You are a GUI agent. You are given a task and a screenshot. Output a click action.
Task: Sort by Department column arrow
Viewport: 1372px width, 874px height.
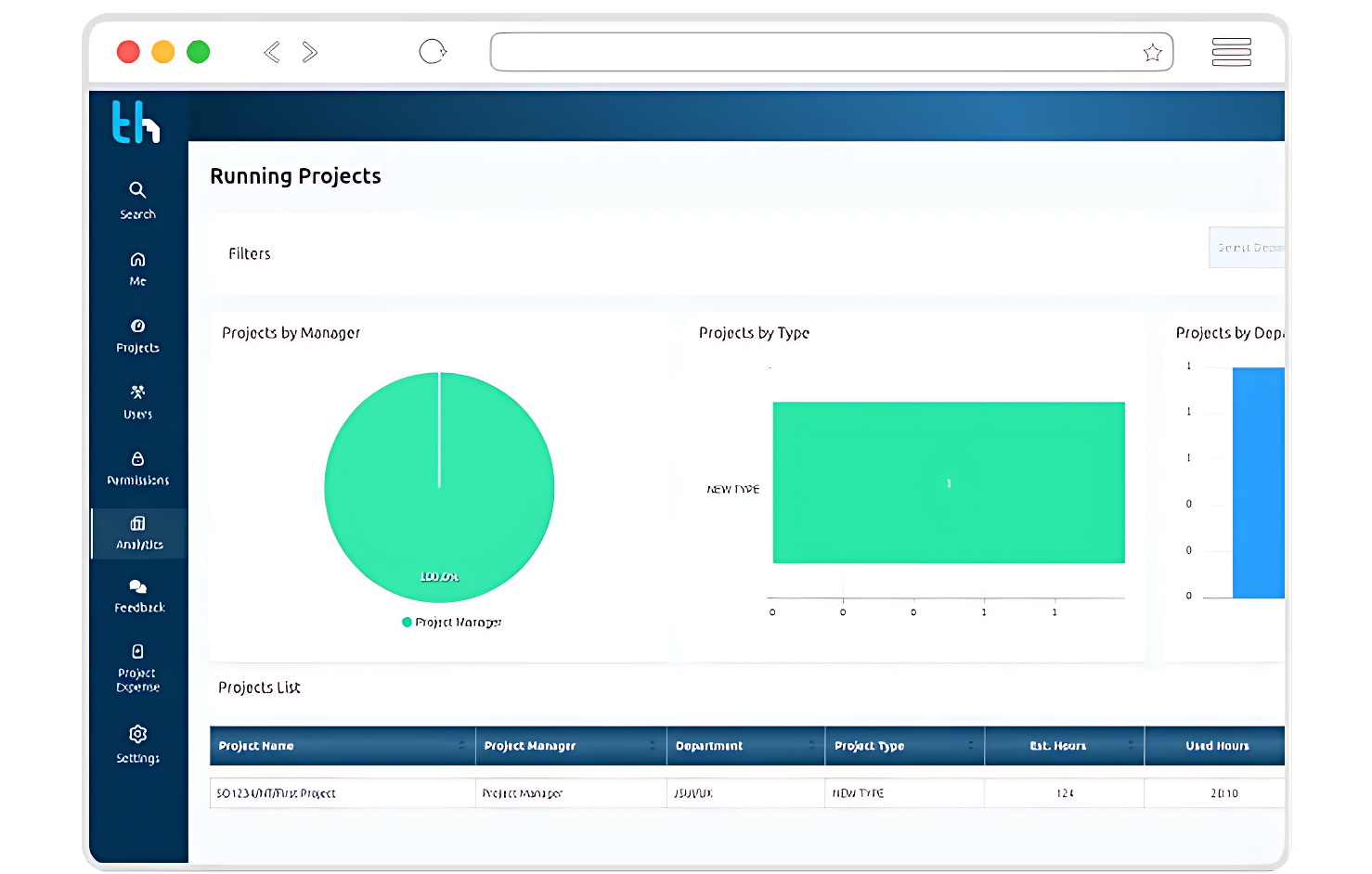tap(811, 746)
